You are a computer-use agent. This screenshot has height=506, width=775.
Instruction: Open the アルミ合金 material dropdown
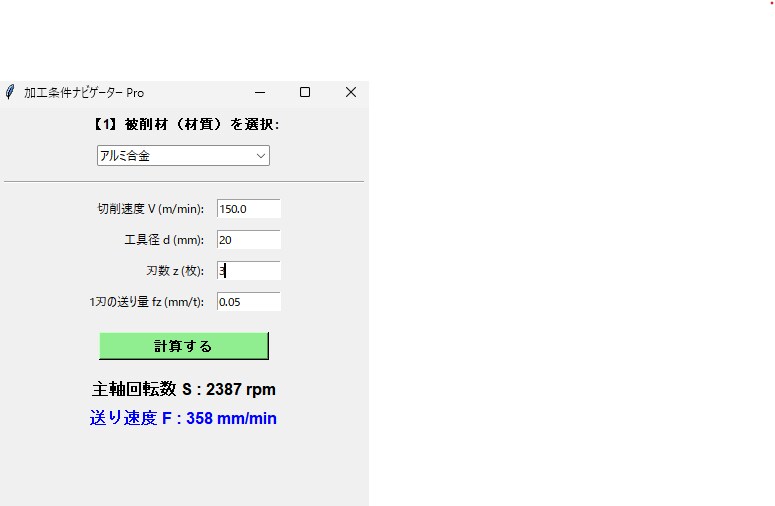click(x=183, y=156)
